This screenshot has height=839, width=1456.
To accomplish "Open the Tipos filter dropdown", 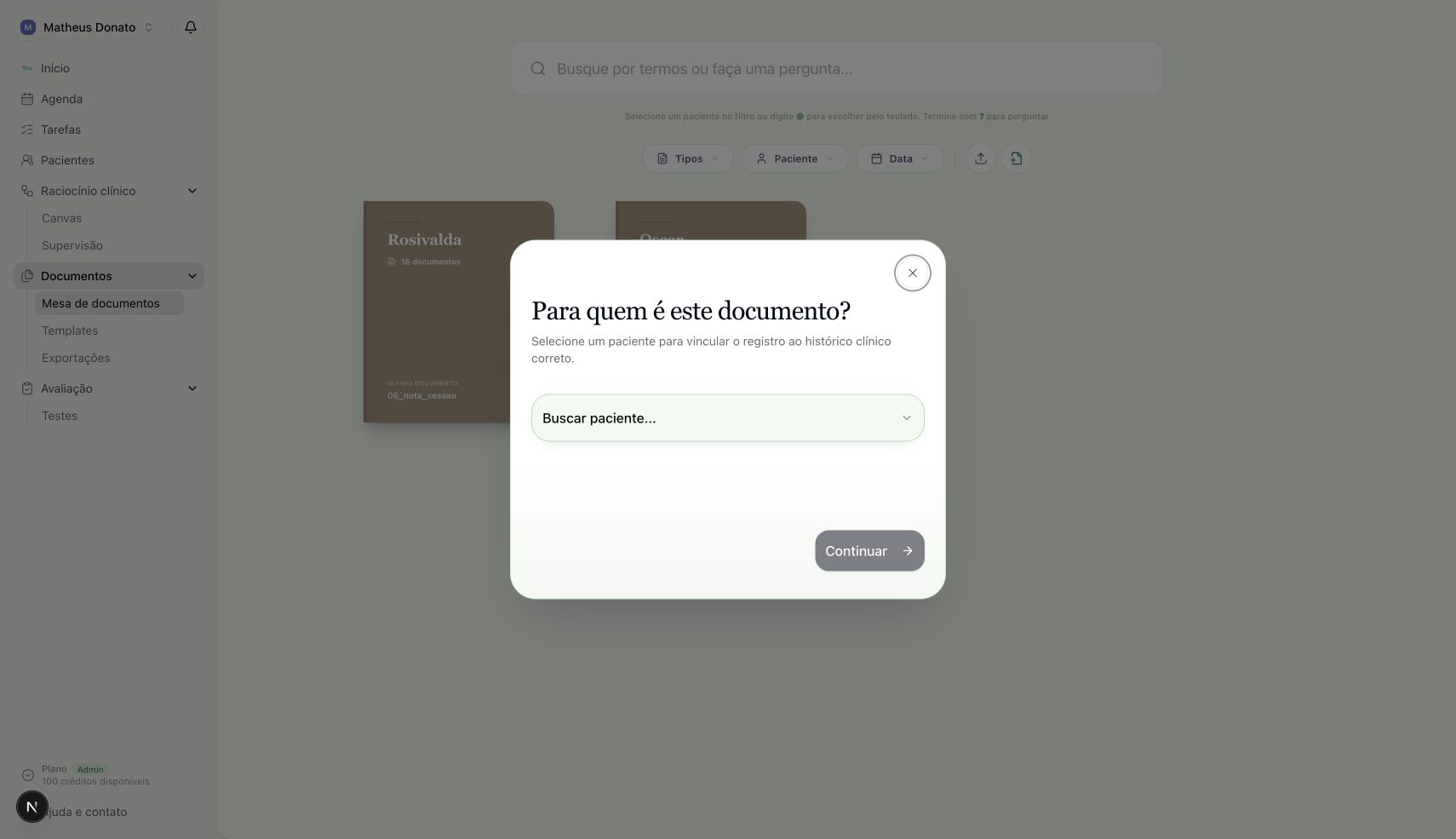I will pos(688,158).
